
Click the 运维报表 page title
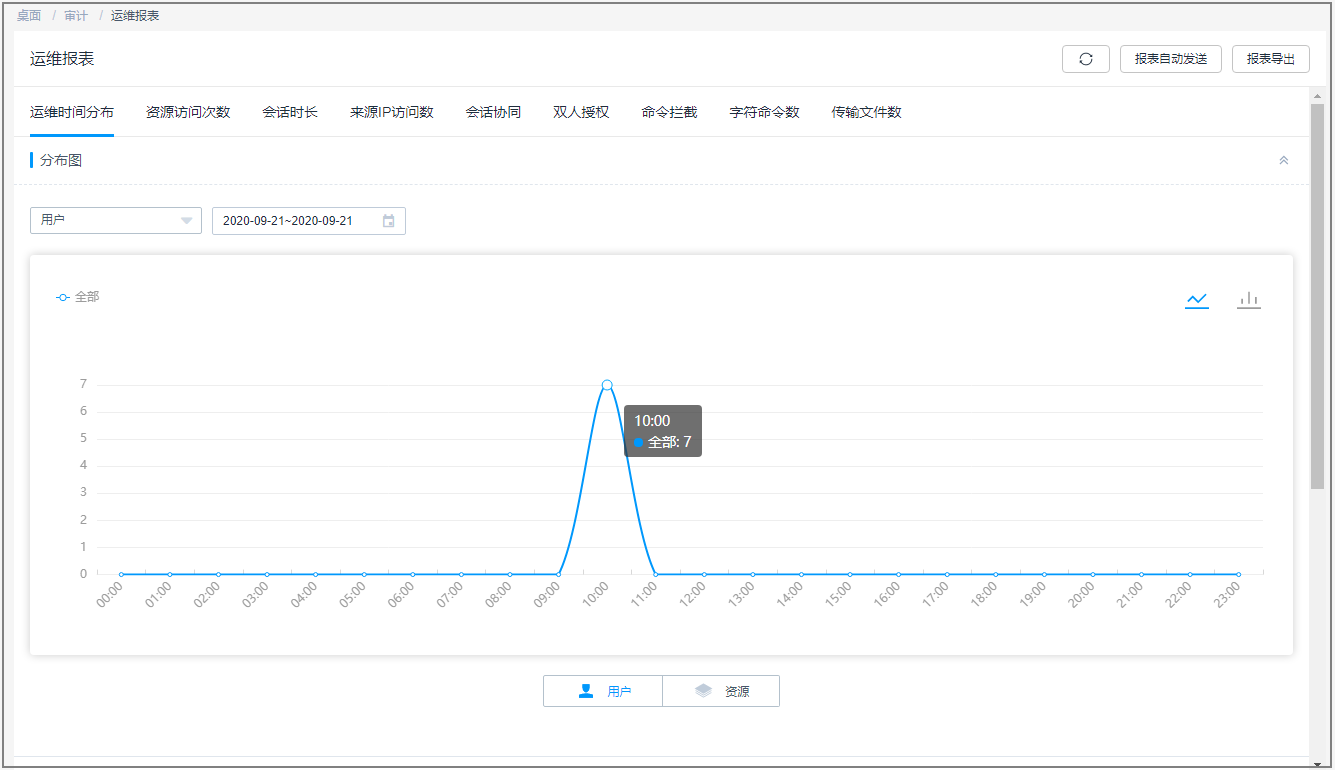pyautogui.click(x=62, y=59)
